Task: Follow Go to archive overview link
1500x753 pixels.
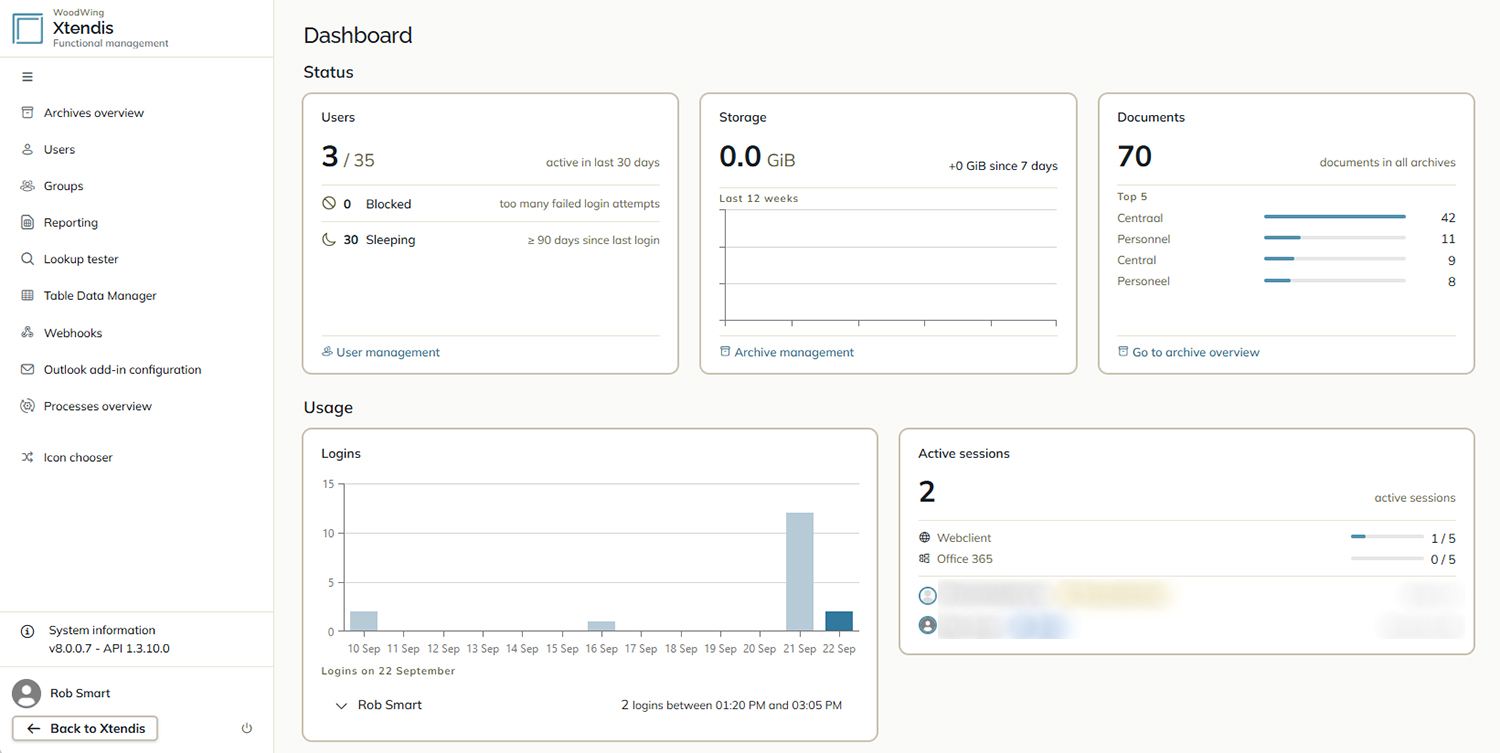Action: [1189, 352]
